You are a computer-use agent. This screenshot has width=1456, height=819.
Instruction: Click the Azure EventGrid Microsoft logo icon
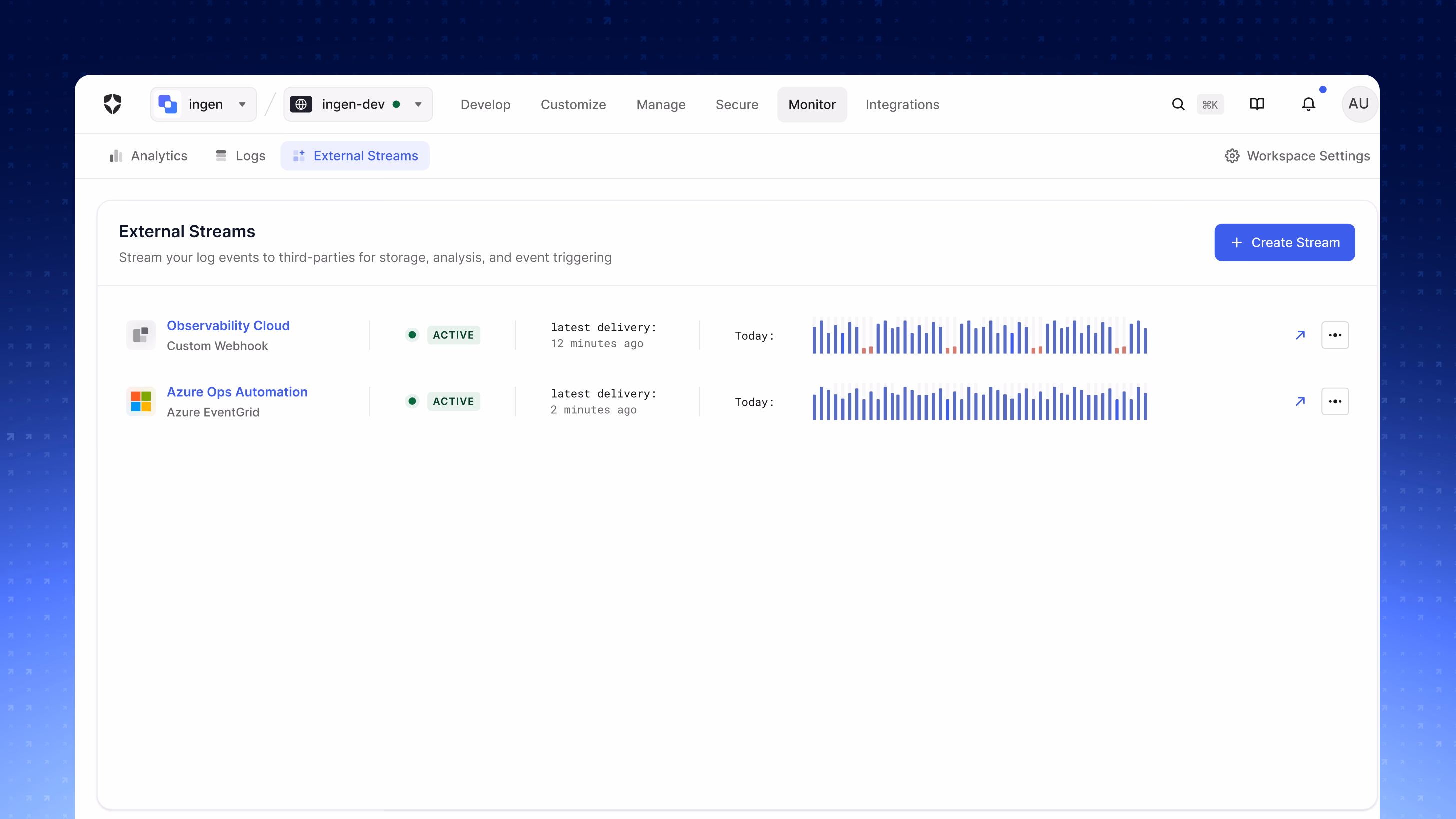pyautogui.click(x=140, y=401)
